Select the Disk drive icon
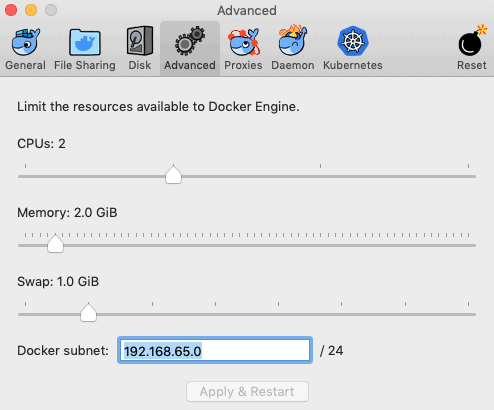494x410 pixels. point(140,41)
